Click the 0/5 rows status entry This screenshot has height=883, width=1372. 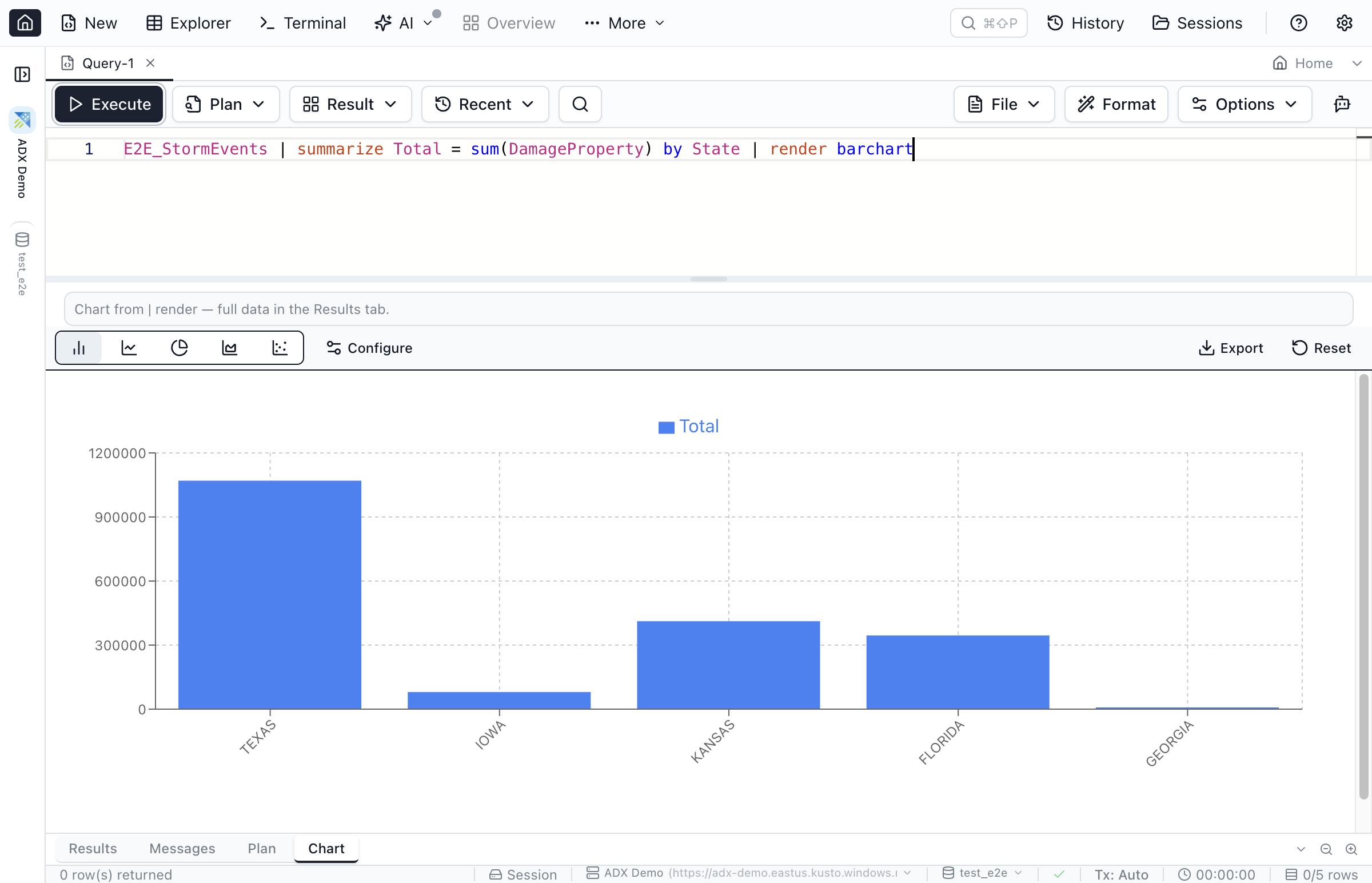[x=1322, y=874]
